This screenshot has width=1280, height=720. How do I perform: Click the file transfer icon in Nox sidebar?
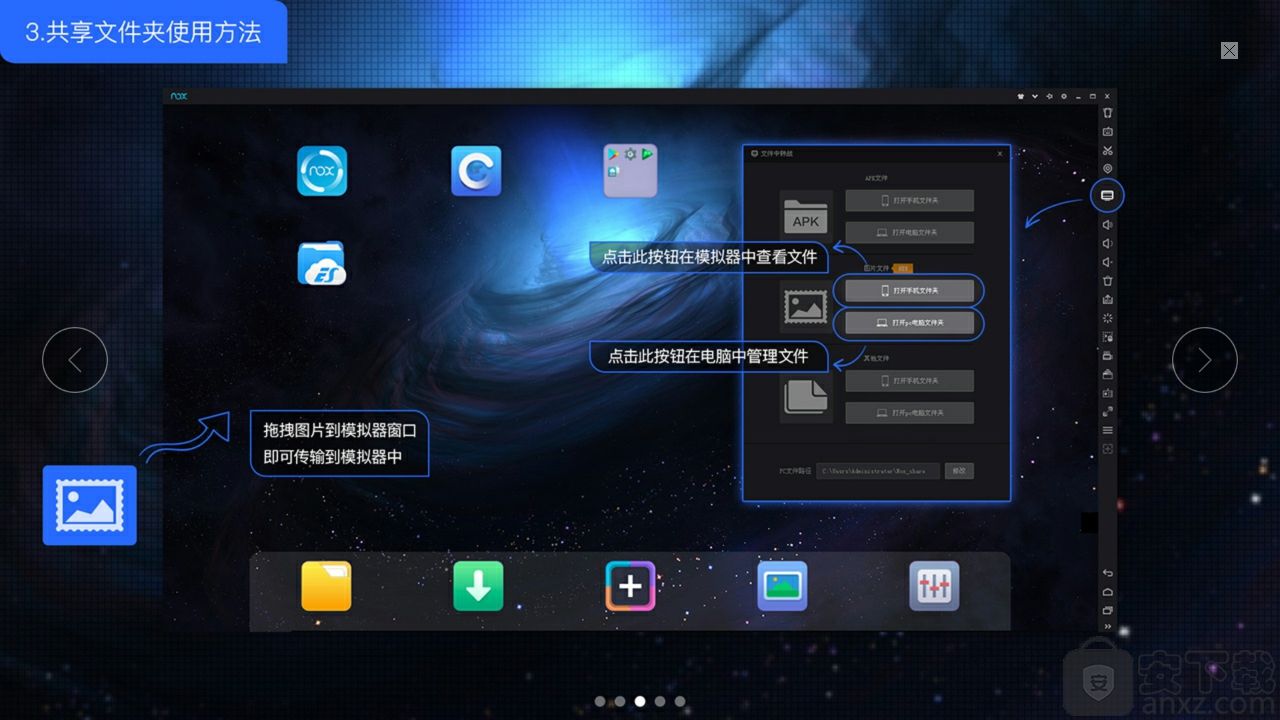pyautogui.click(x=1107, y=195)
